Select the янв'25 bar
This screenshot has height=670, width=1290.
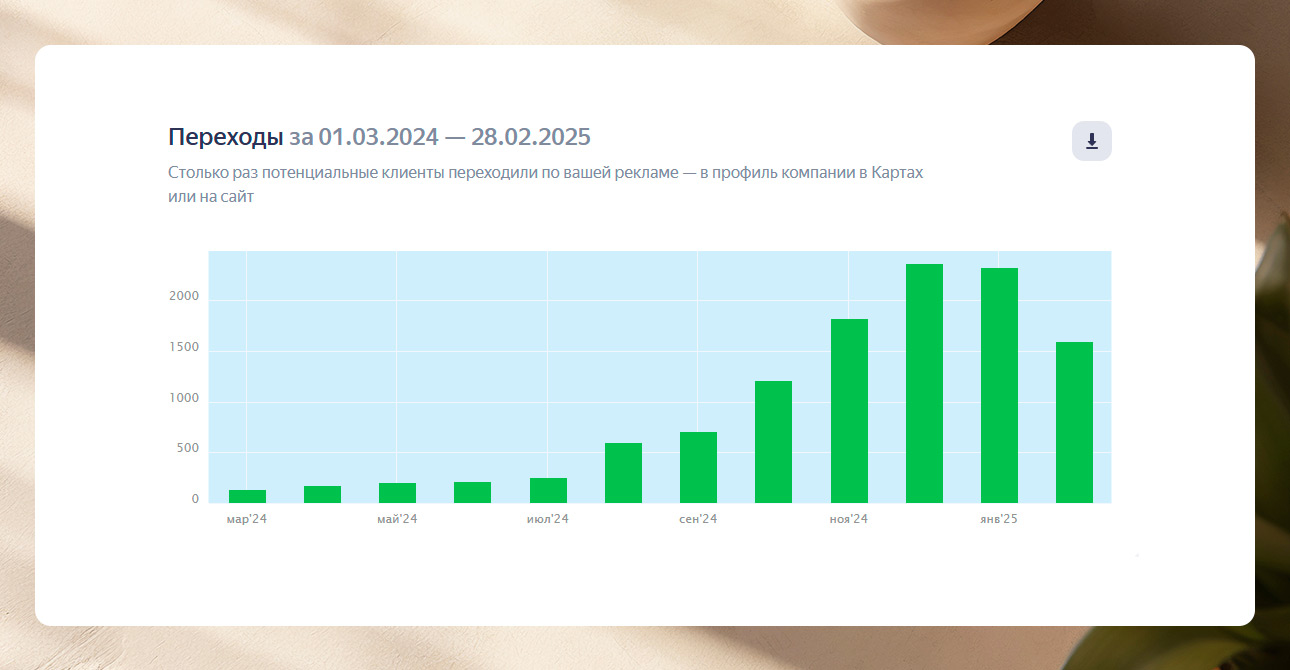(x=999, y=385)
